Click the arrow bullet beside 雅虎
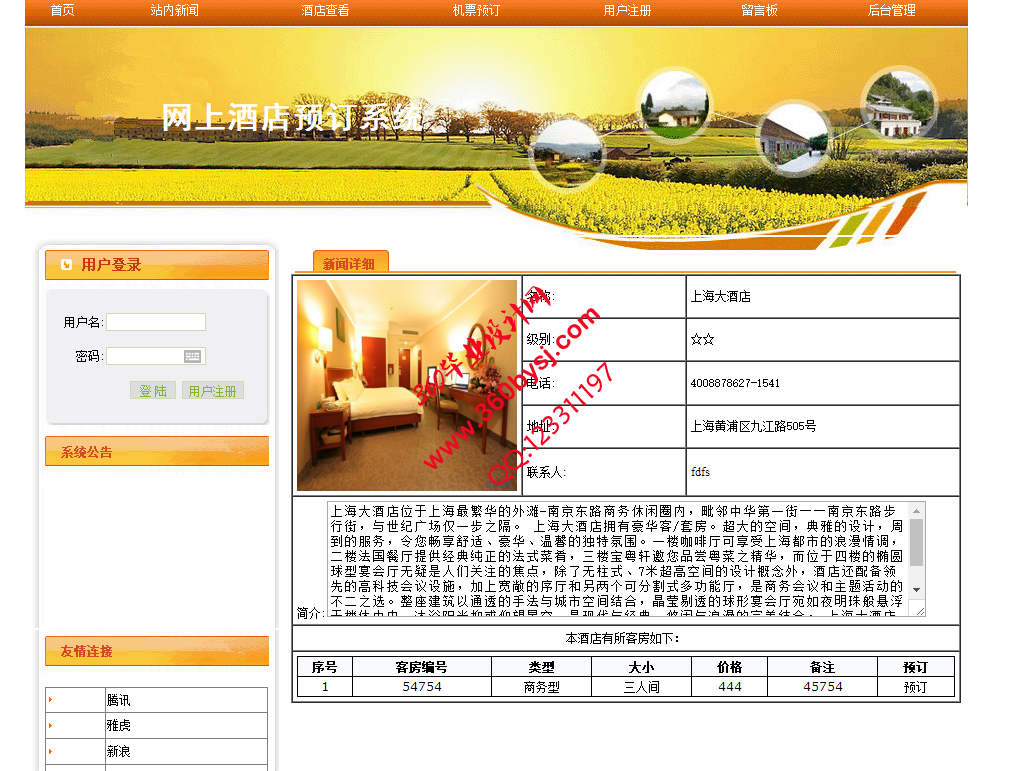 tap(50, 725)
